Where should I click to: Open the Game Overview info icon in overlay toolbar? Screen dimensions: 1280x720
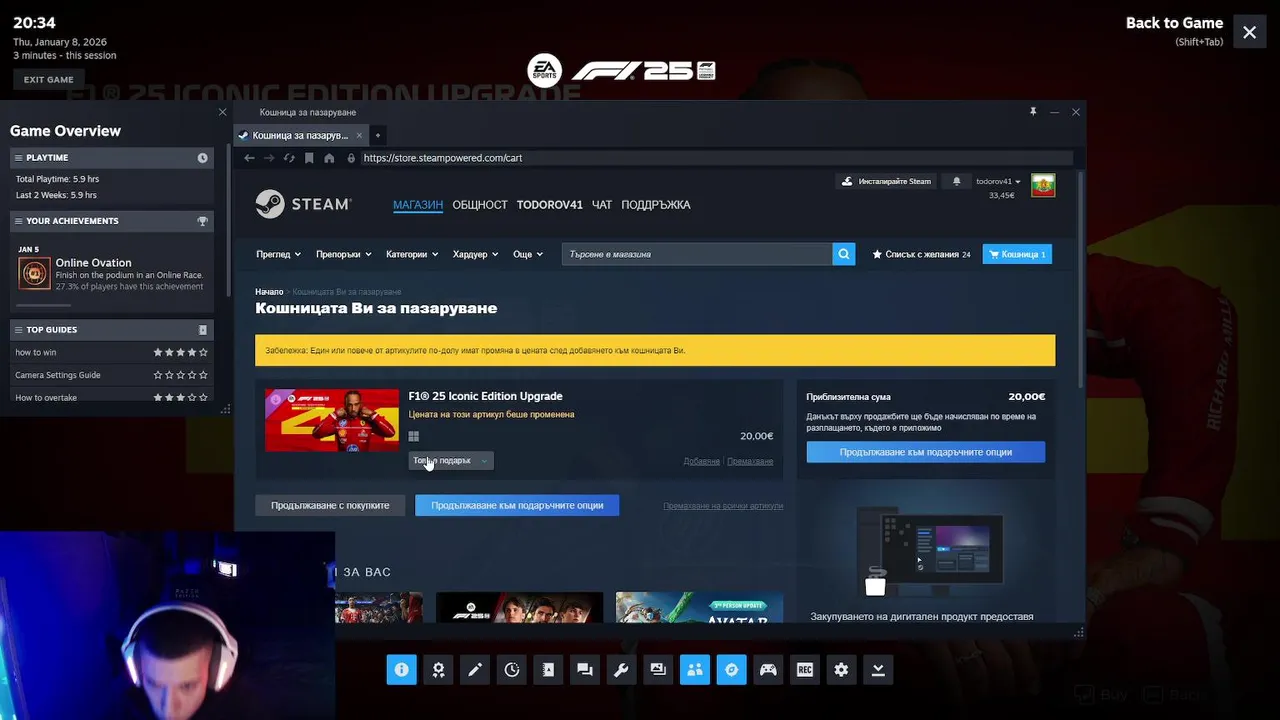401,670
